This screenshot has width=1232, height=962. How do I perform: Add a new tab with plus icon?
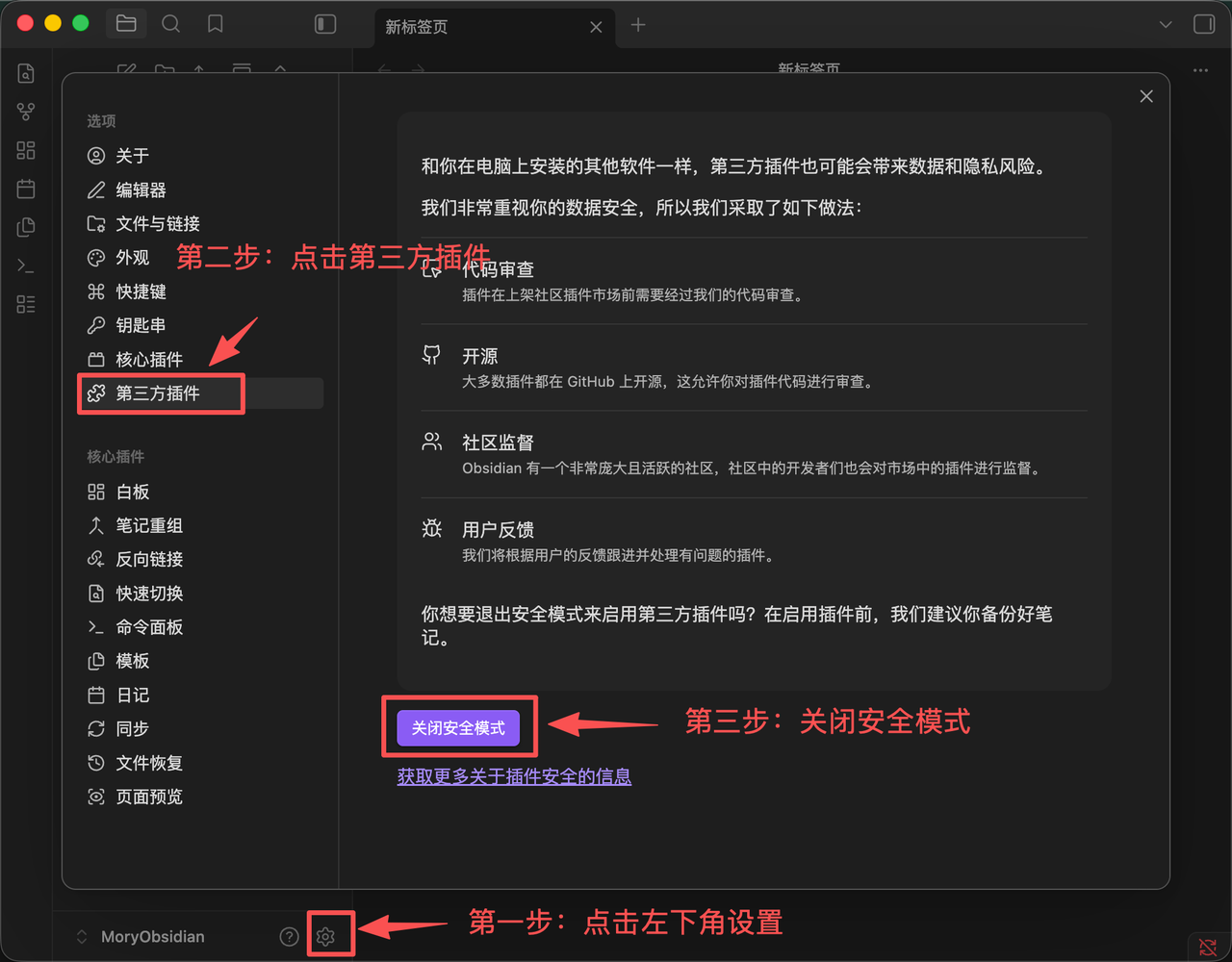click(638, 25)
